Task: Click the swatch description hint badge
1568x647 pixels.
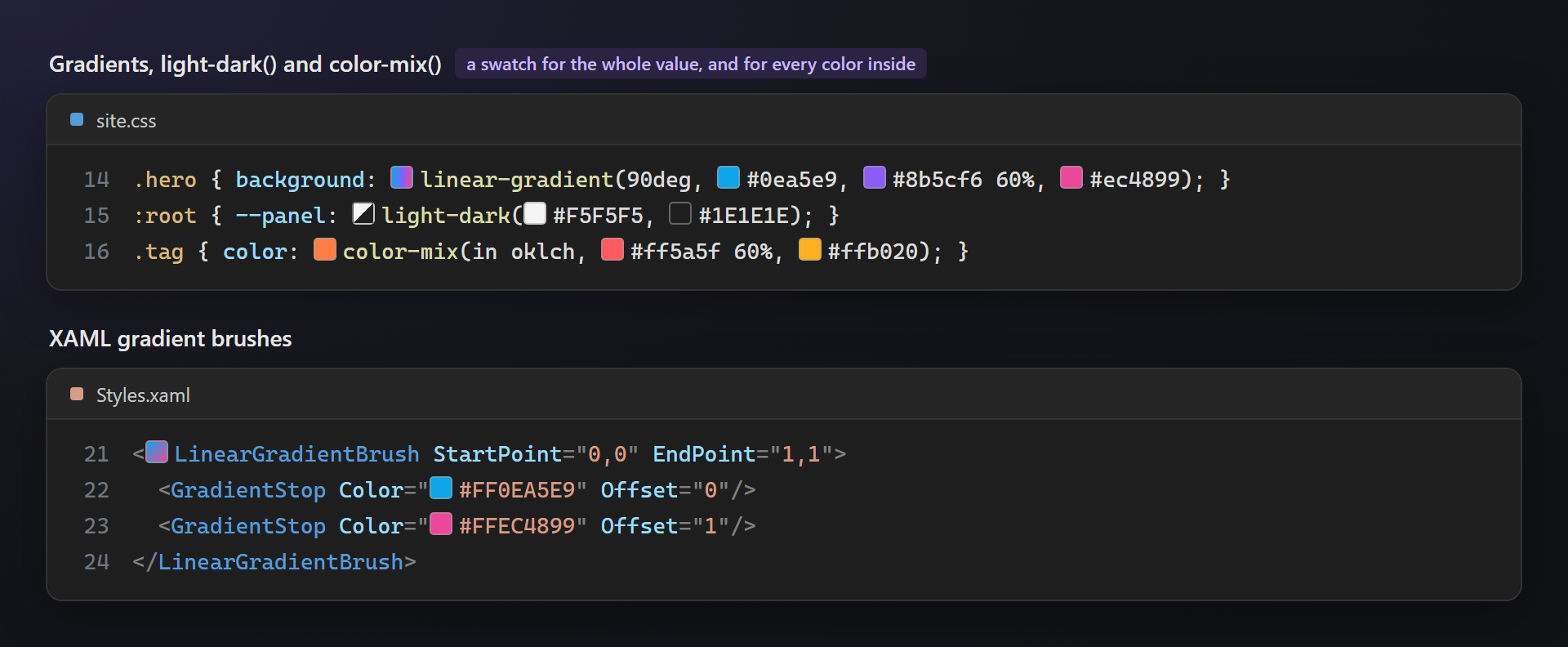Action: (x=691, y=64)
